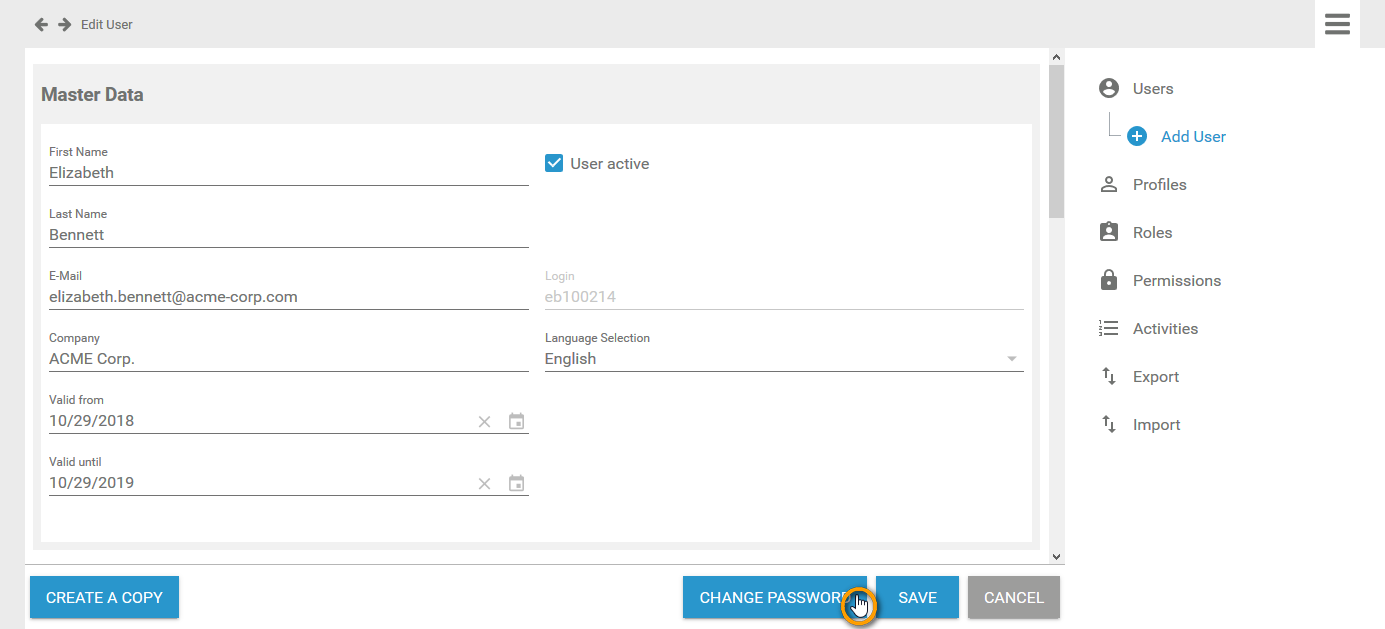View the Activities list
The width and height of the screenshot is (1385, 629).
coord(1165,328)
